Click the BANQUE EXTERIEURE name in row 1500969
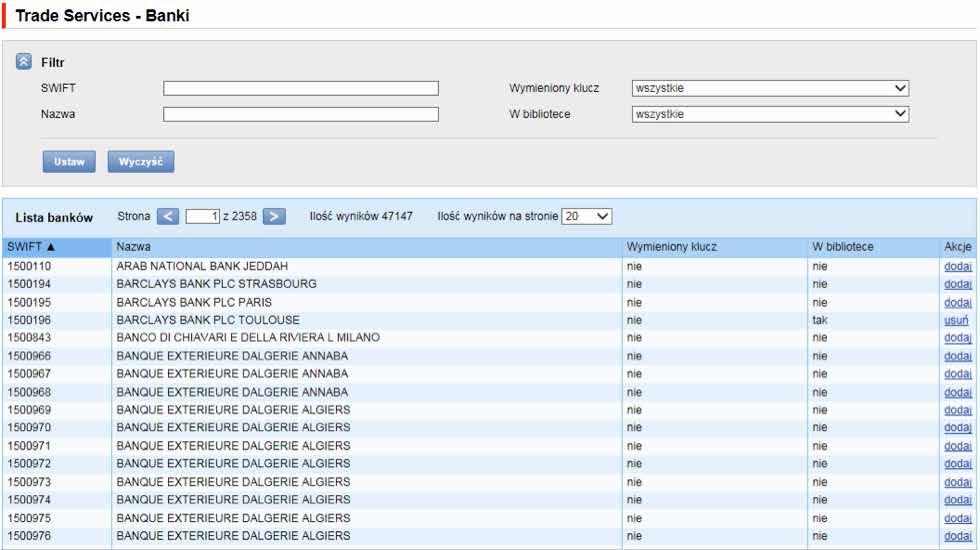Screen dimensions: 980x550 pos(233,410)
